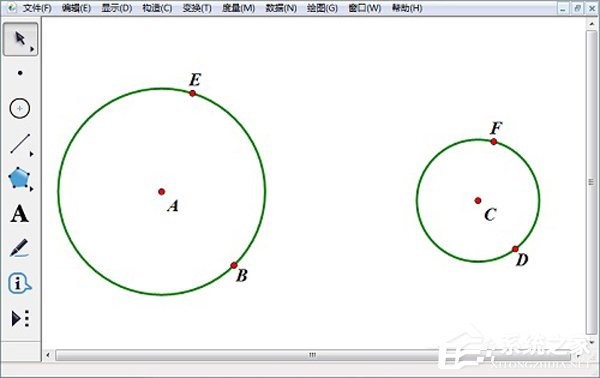This screenshot has height=378, width=600.
Task: Open the 构造(C) menu
Action: [x=157, y=8]
